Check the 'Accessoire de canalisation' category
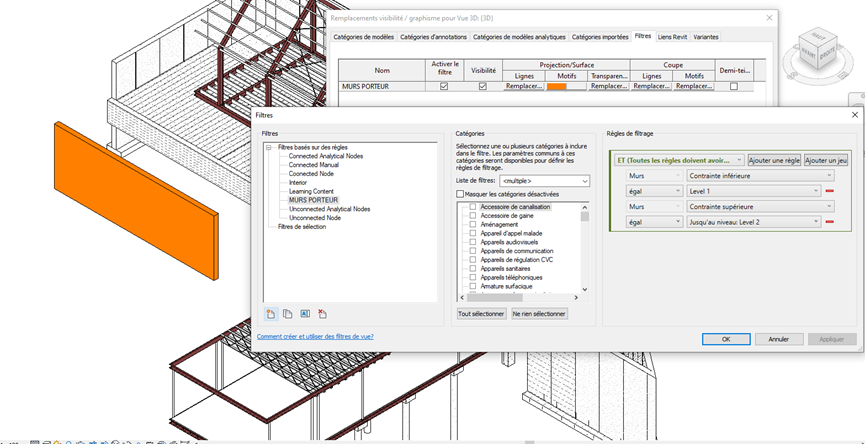The height and width of the screenshot is (444, 865). click(x=473, y=207)
